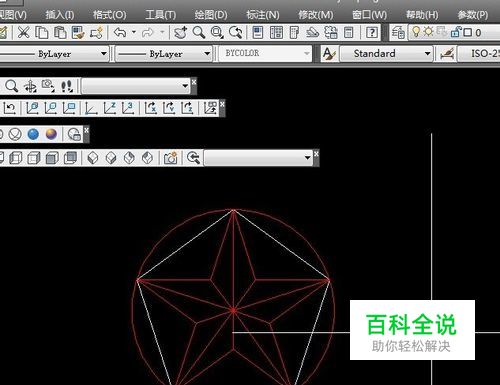The image size is (500, 385).
Task: Open the 窗口(W) menu
Action: pyautogui.click(x=369, y=15)
